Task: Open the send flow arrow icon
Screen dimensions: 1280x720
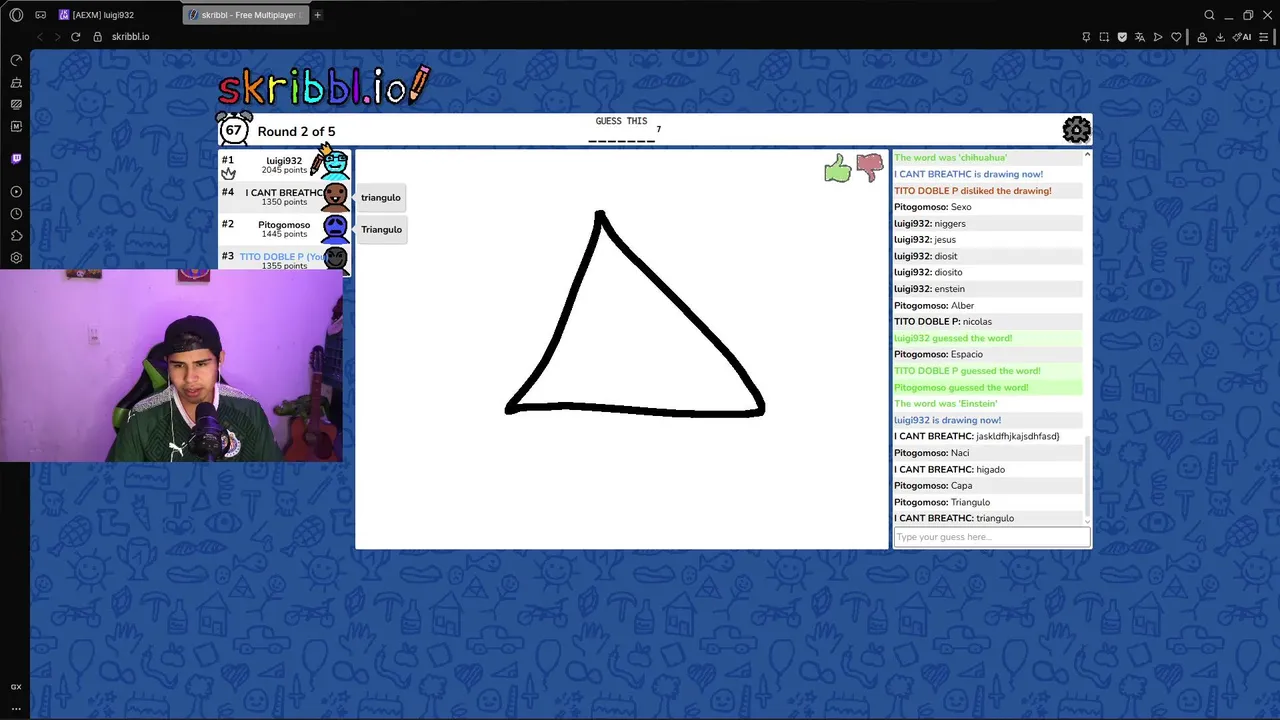Action: [x=1158, y=37]
